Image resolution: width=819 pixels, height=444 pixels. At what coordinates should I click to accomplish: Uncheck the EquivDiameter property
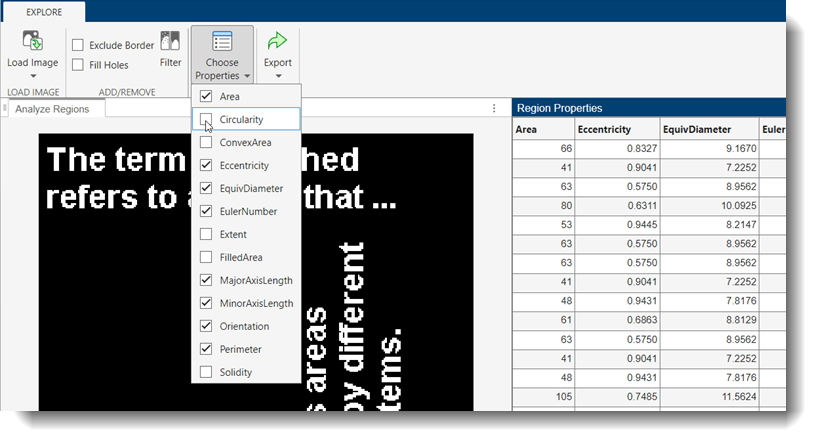point(206,188)
